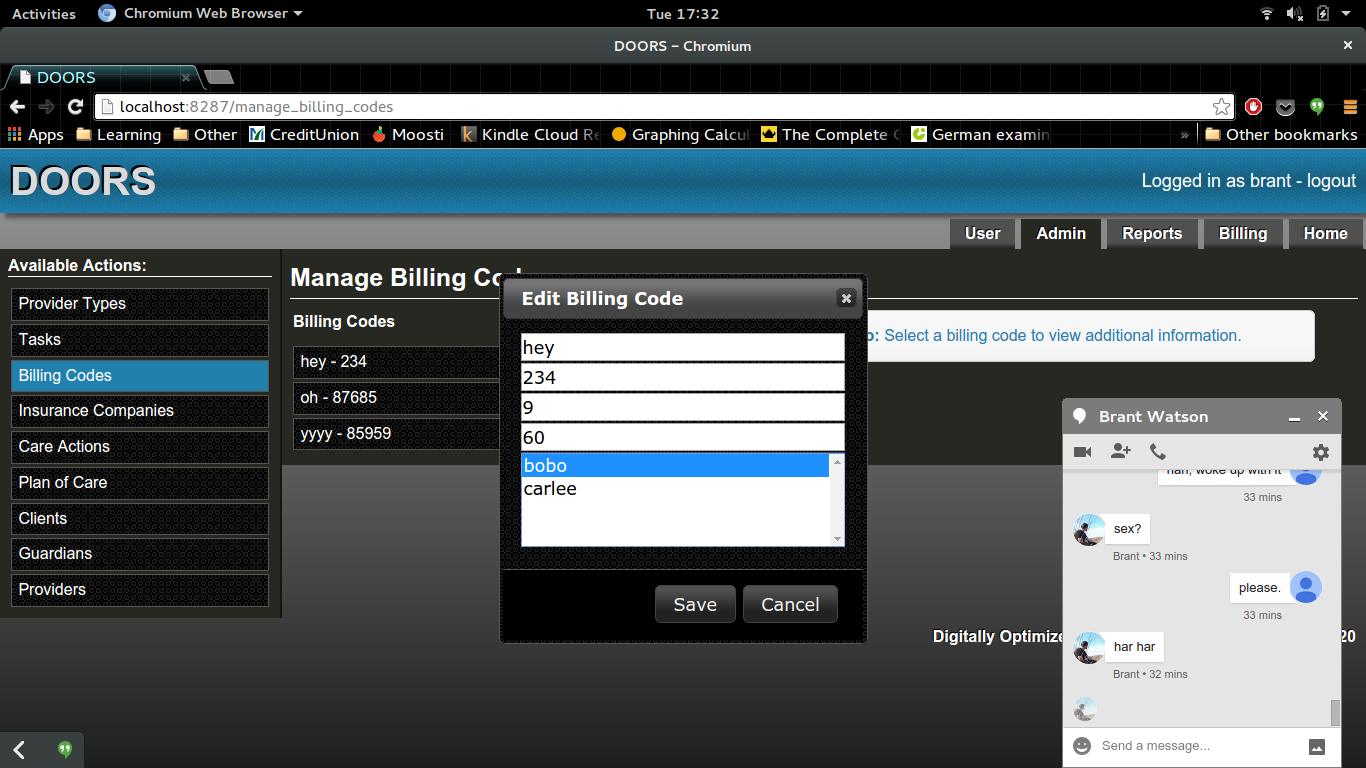Open Plan of Care action
The image size is (1366, 768).
tap(140, 483)
